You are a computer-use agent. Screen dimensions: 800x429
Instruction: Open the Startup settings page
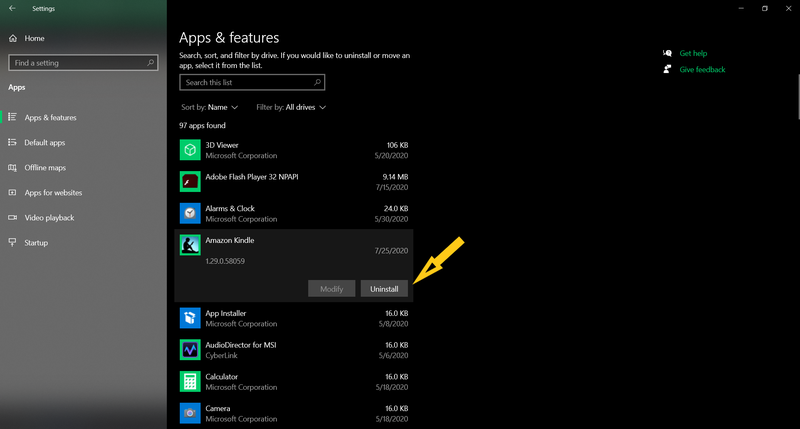pos(35,243)
